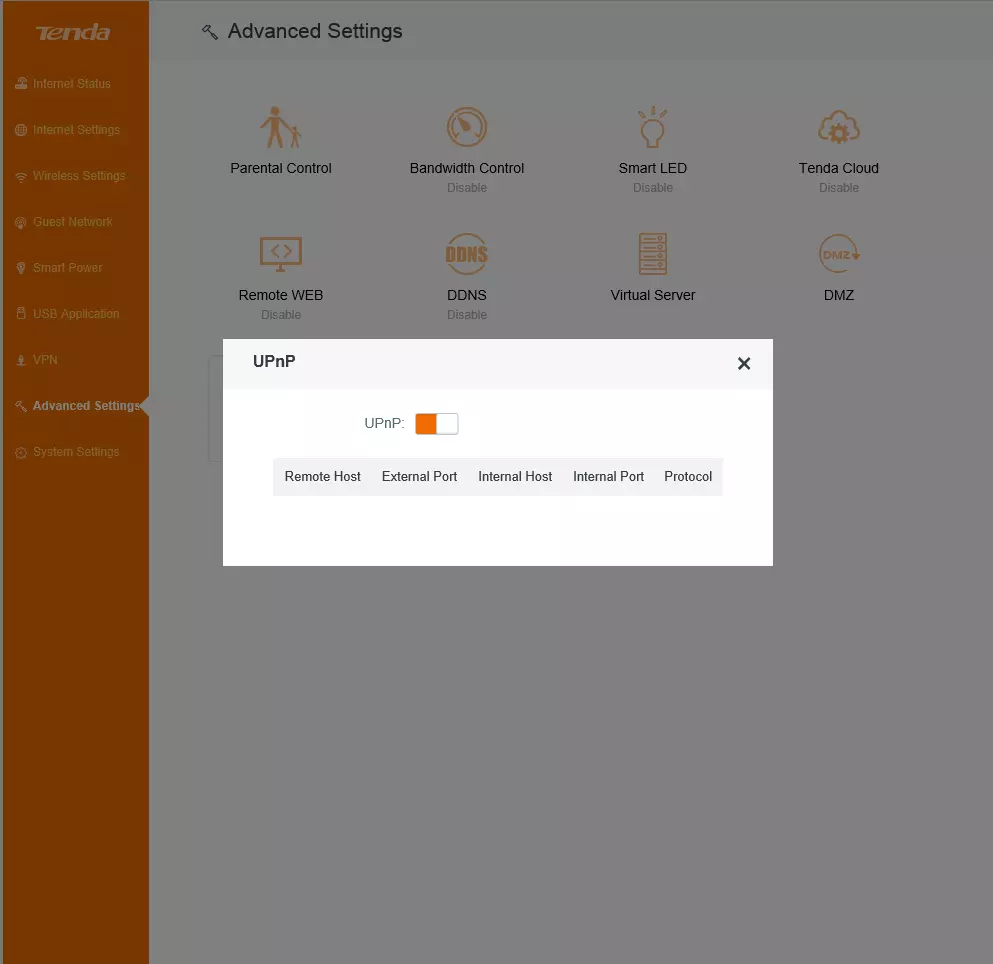This screenshot has width=993, height=964.
Task: Open the Bandwidth Control gauge icon
Action: pyautogui.click(x=467, y=127)
